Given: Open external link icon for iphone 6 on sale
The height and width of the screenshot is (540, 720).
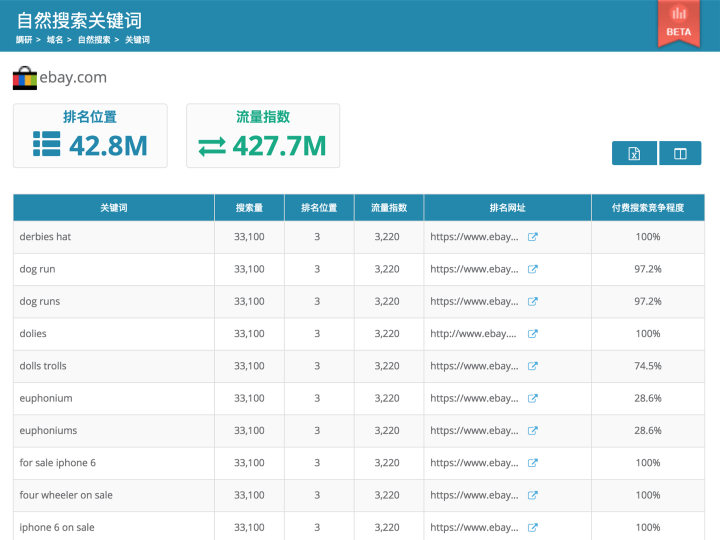Looking at the screenshot, I should (x=533, y=528).
